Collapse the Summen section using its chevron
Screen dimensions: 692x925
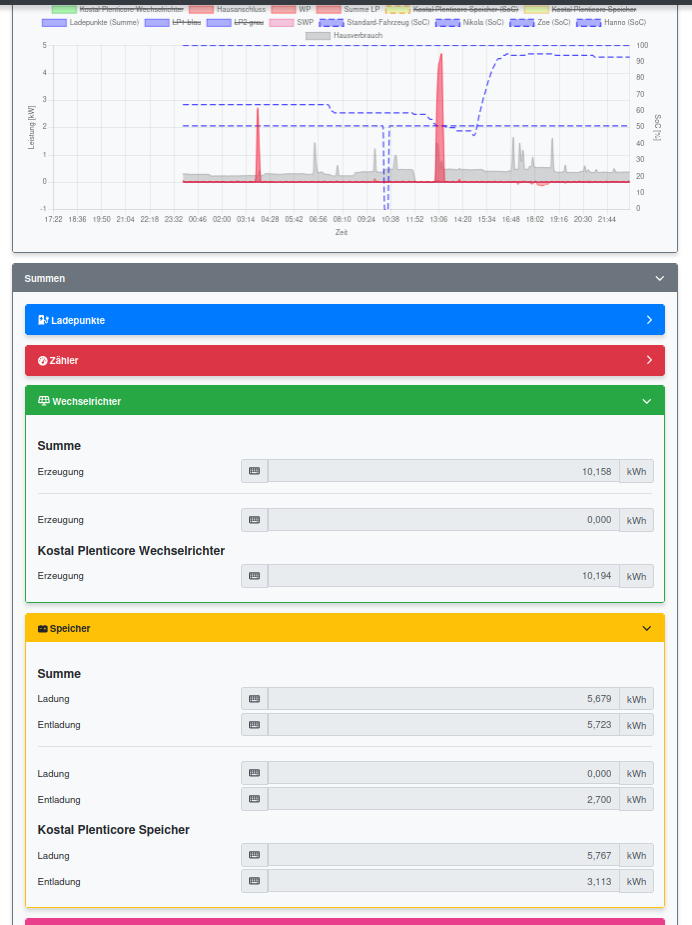point(660,278)
